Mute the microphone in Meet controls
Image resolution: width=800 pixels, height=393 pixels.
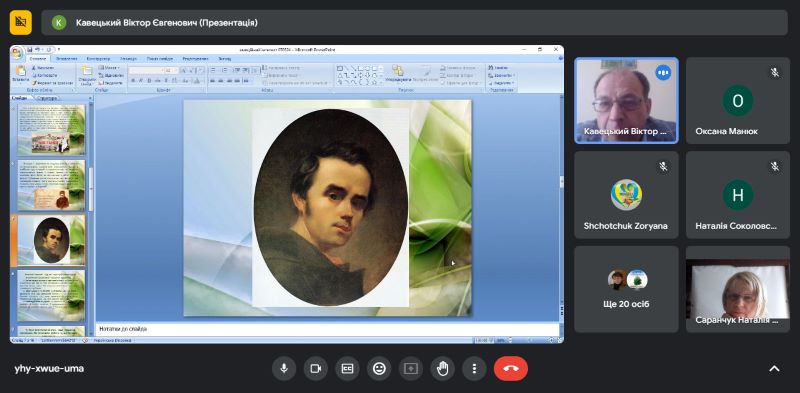click(x=284, y=369)
